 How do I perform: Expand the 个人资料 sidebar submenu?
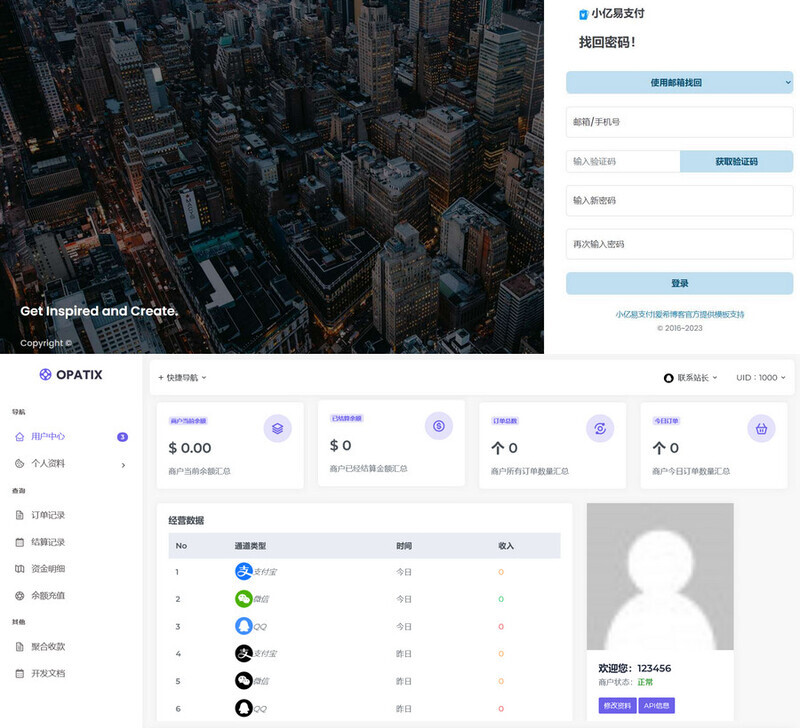(x=70, y=464)
